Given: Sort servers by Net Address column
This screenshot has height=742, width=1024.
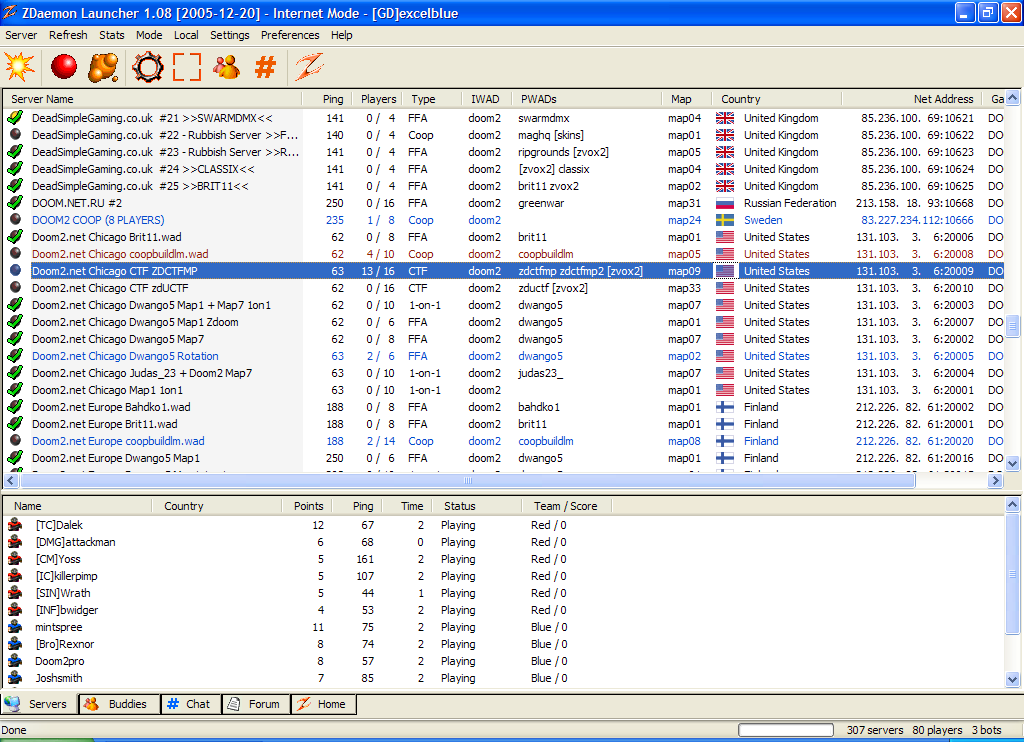Looking at the screenshot, I should coord(913,99).
